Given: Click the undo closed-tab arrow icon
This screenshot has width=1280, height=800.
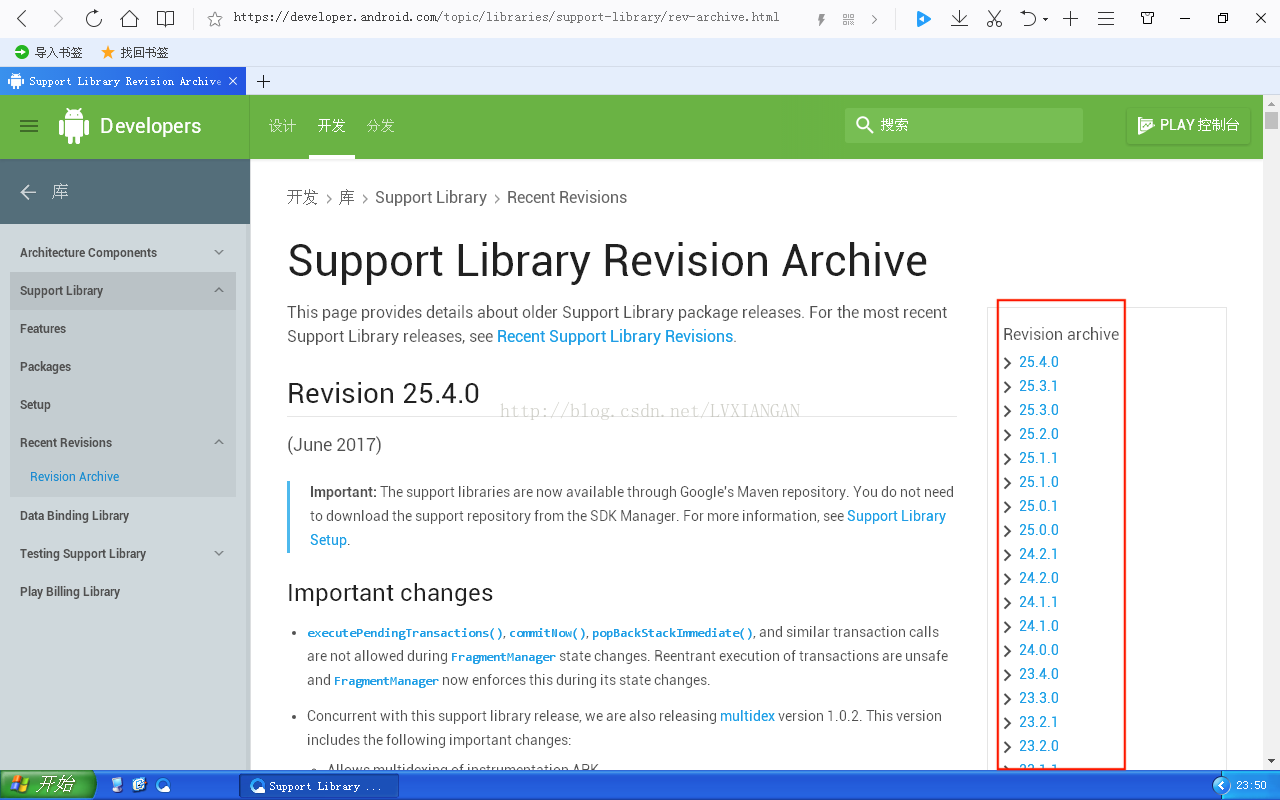Looking at the screenshot, I should (x=1027, y=18).
